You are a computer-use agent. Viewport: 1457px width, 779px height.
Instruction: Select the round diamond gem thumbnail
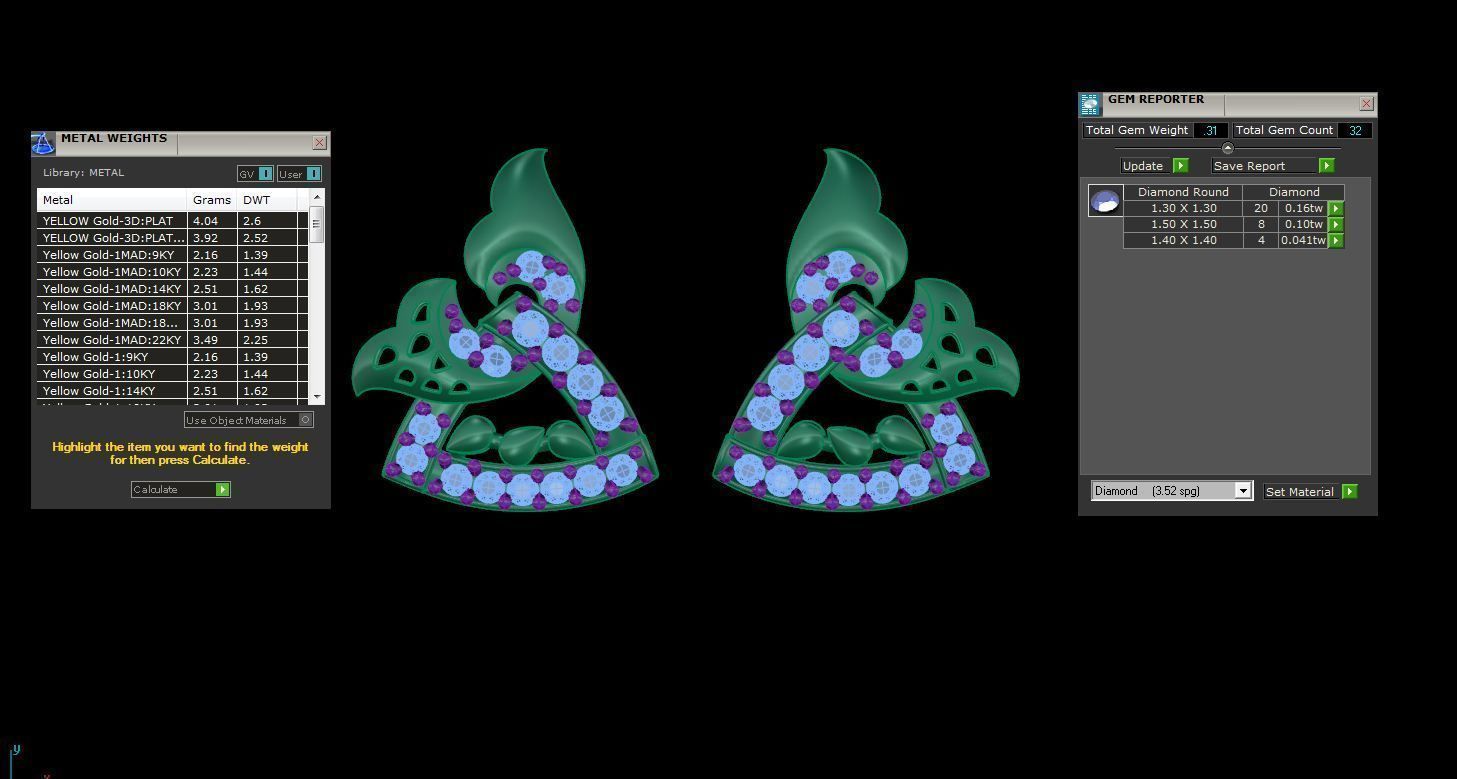(1105, 201)
